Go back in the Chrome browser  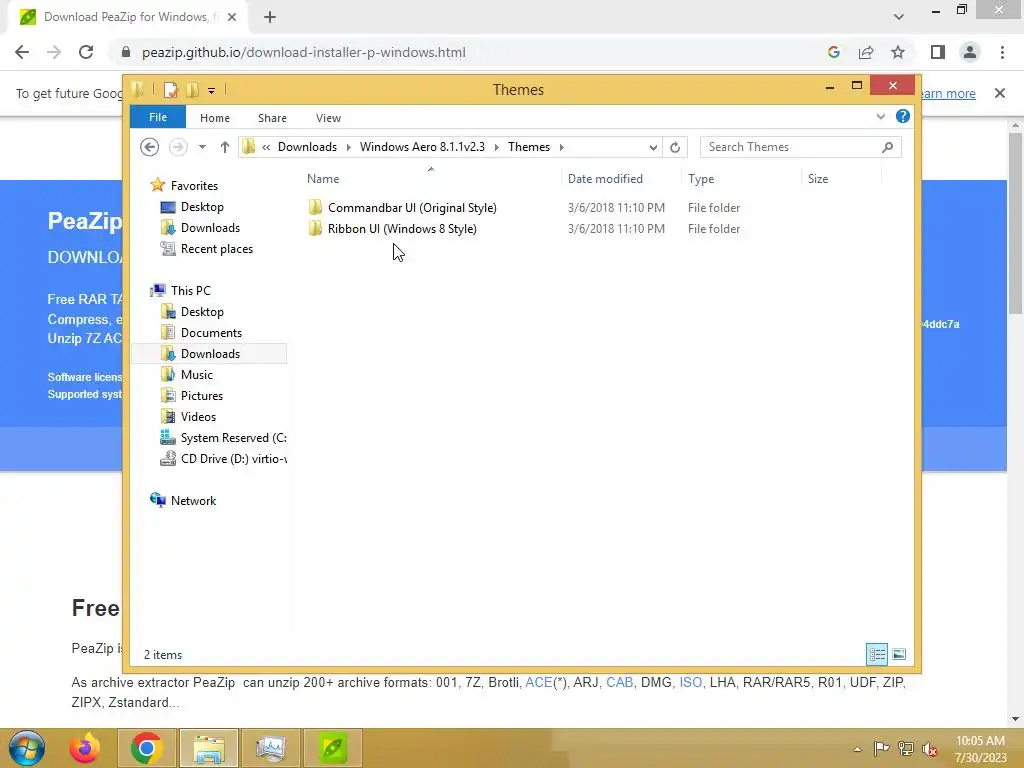coord(22,52)
